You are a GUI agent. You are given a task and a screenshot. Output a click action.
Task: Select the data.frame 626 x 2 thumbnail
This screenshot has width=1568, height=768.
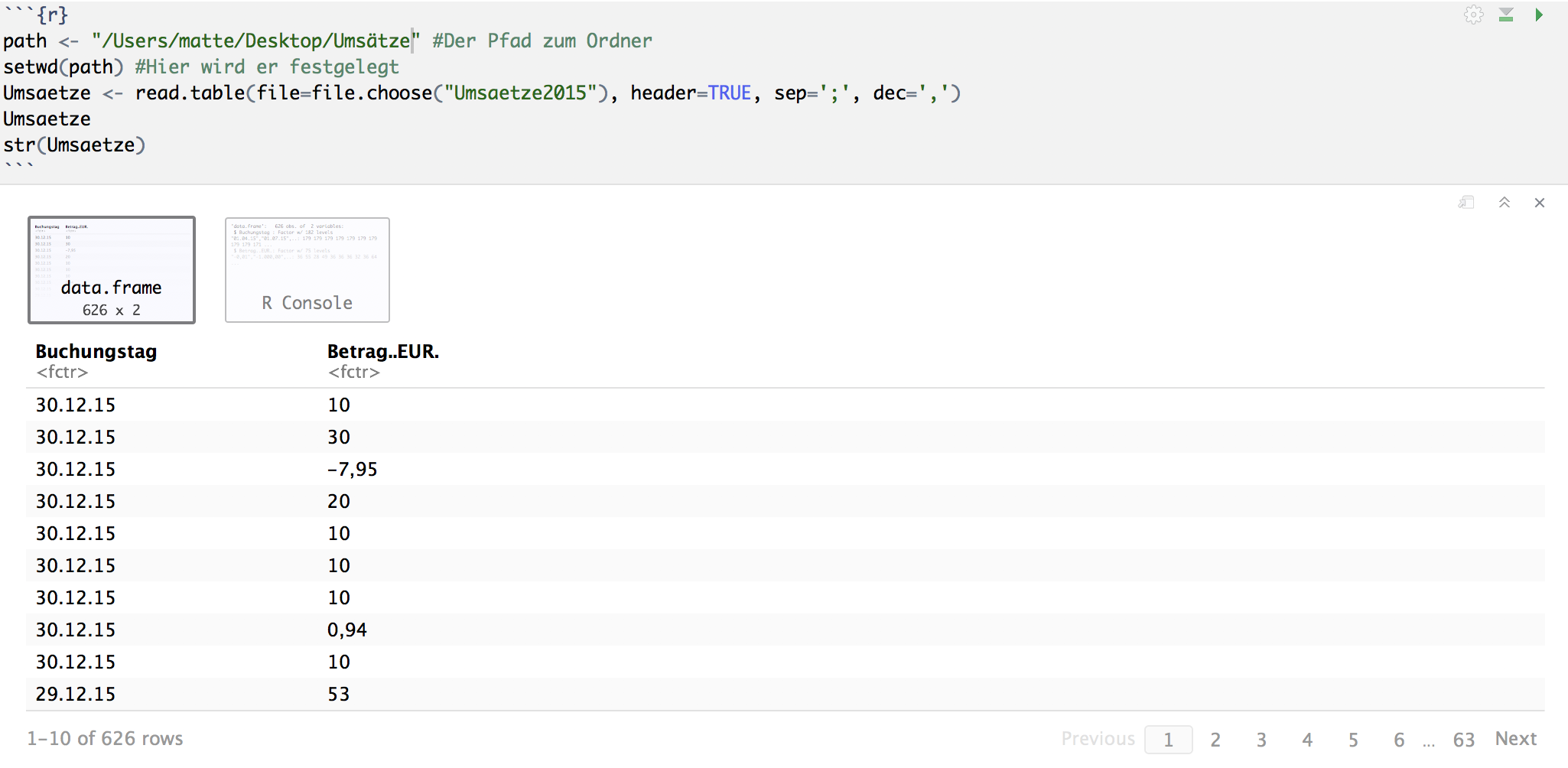tap(112, 270)
